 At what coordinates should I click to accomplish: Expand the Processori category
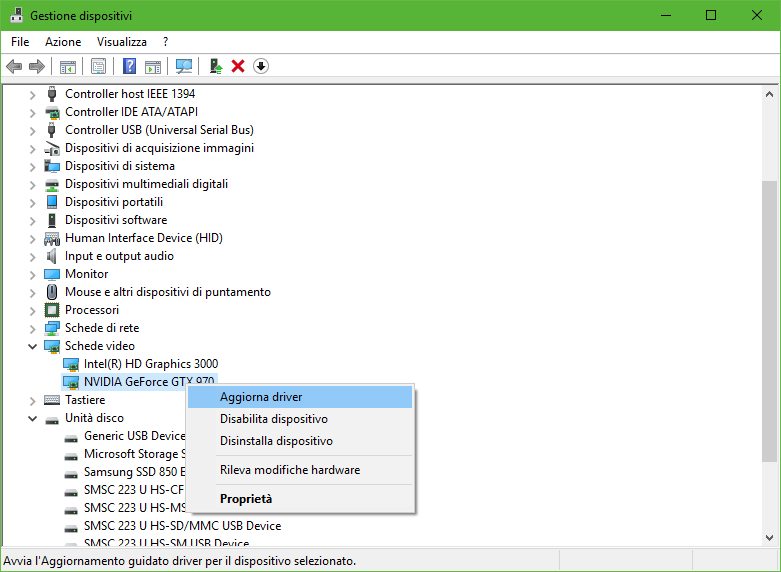click(x=32, y=310)
